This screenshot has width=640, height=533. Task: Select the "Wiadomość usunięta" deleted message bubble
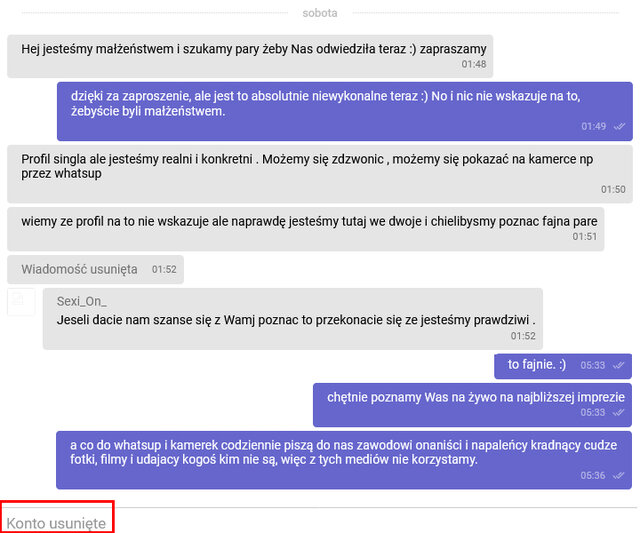(x=79, y=269)
